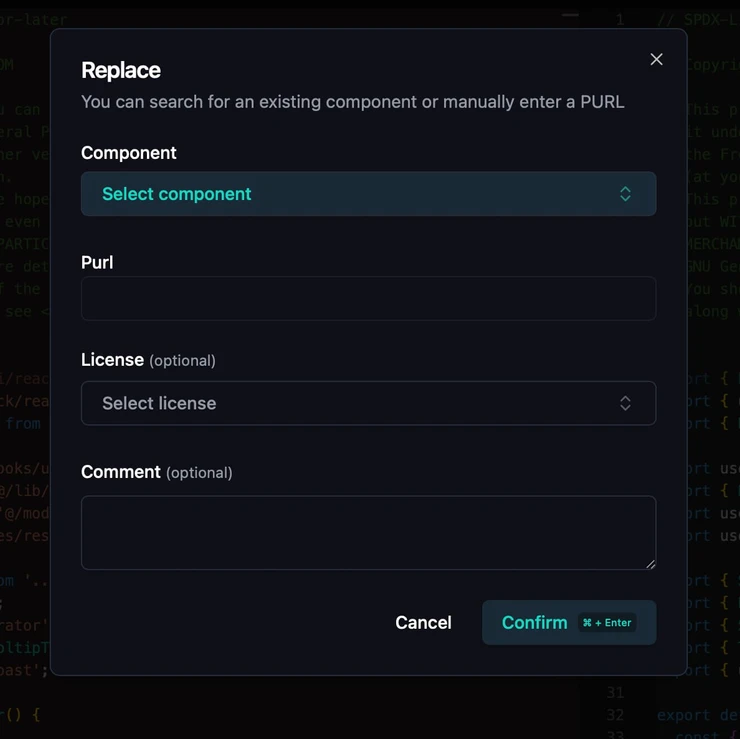Click the Comment box resize handle

(651, 564)
